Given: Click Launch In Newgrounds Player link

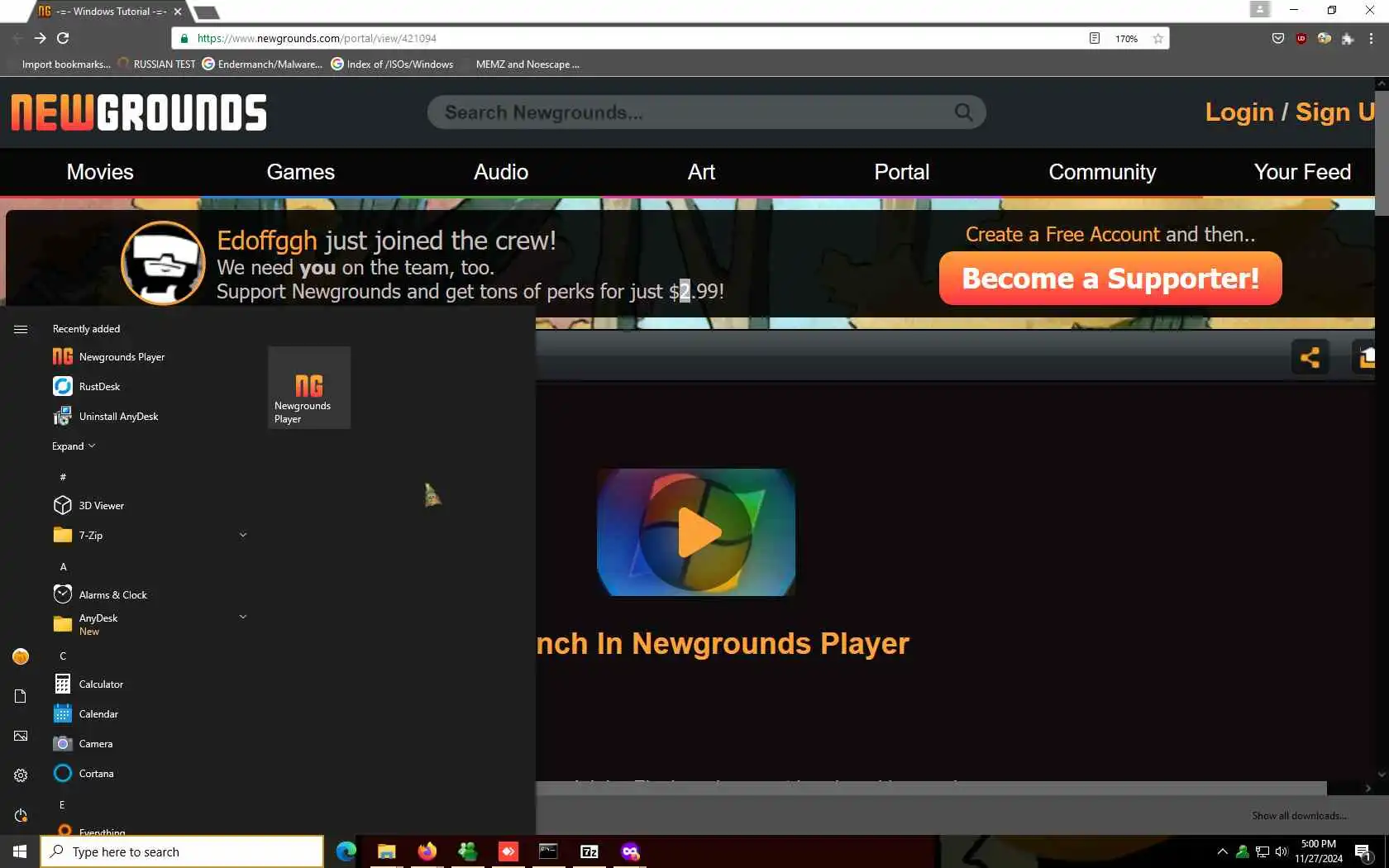Looking at the screenshot, I should click(x=723, y=643).
